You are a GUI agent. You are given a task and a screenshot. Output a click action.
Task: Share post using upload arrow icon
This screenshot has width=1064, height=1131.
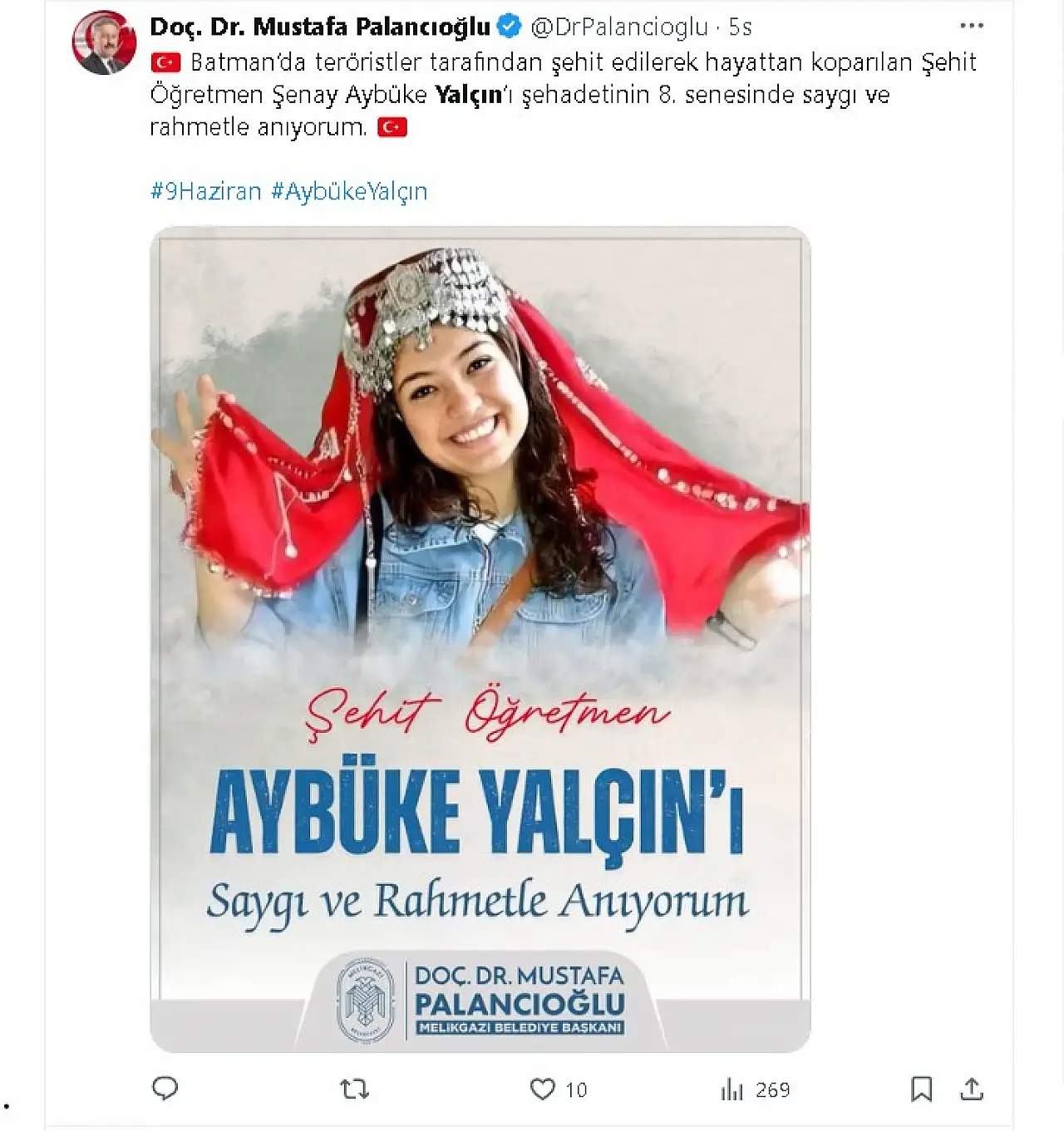tap(971, 1089)
